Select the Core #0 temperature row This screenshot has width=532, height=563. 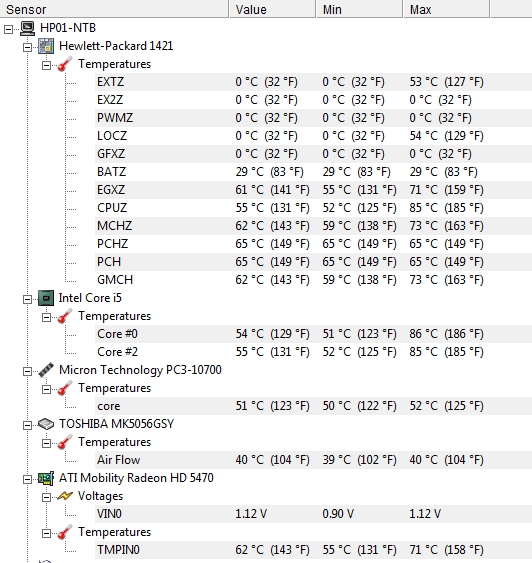(x=313, y=334)
